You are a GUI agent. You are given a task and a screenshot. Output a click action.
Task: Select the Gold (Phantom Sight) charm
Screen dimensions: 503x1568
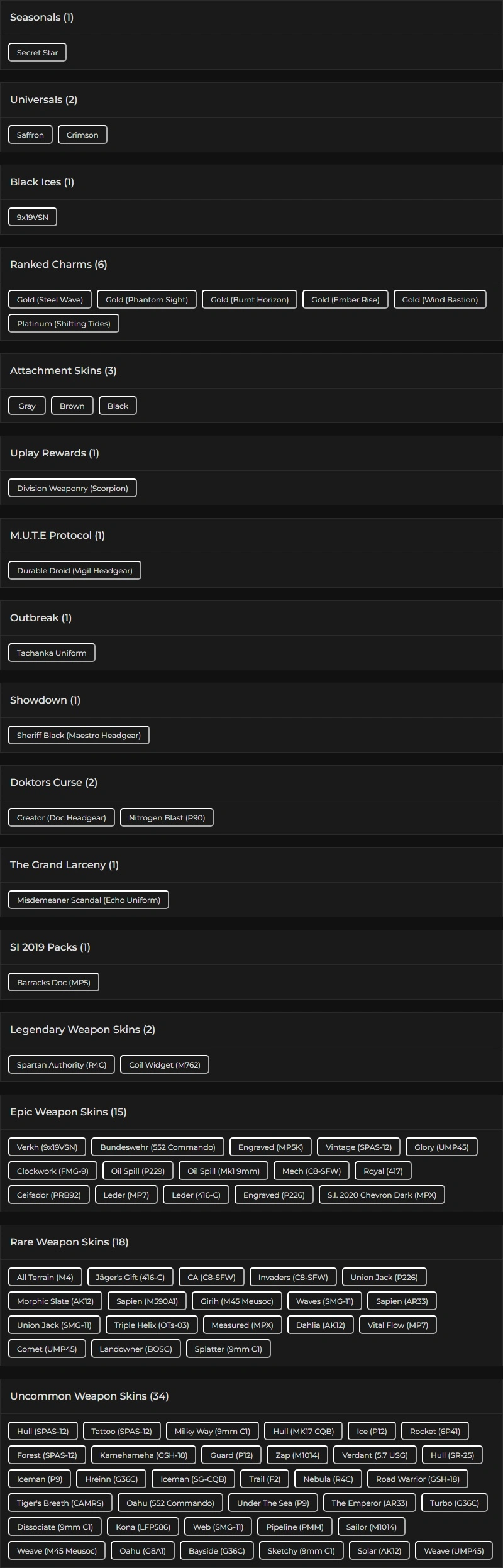(x=146, y=300)
